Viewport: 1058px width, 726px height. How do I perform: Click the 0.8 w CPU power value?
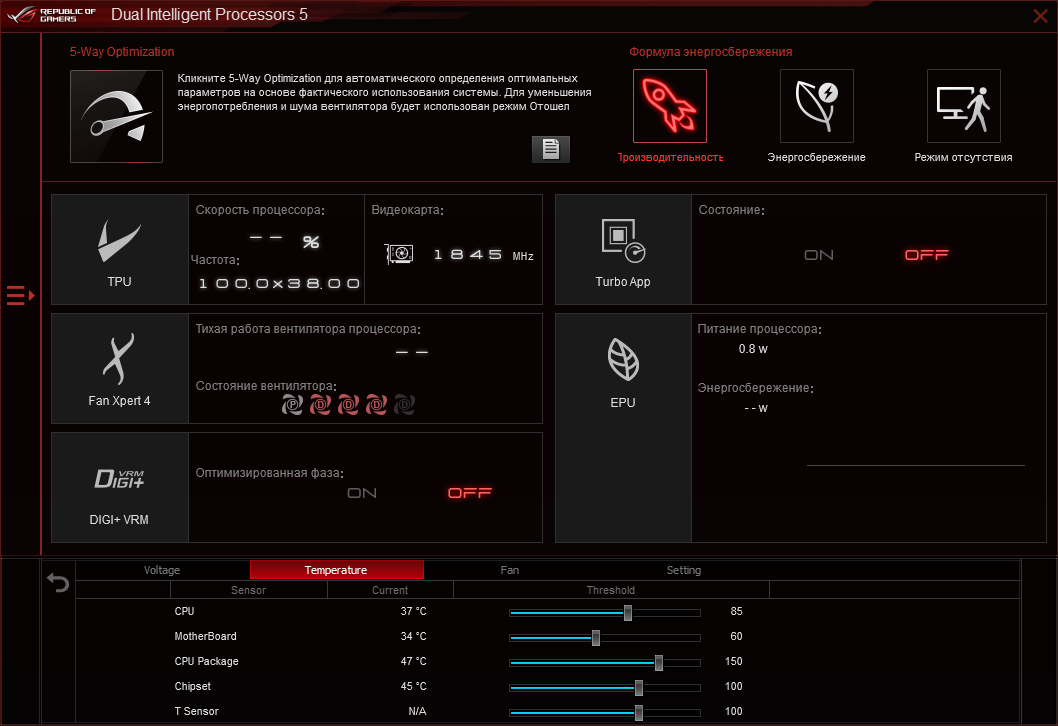pyautogui.click(x=753, y=349)
